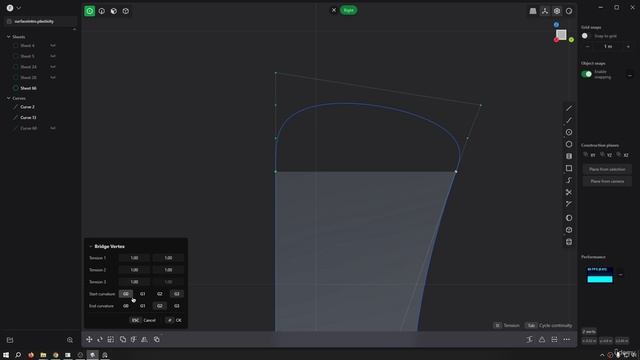This screenshot has height=360, width=640.
Task: Select the bottom tool in right toolbar
Action: click(569, 242)
